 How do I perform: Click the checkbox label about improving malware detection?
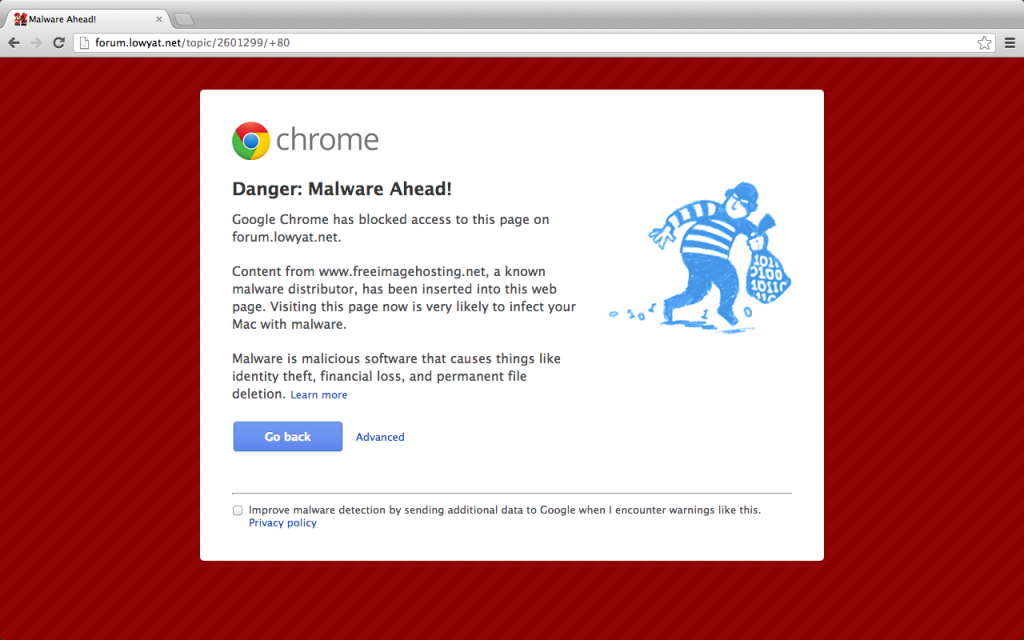point(504,510)
